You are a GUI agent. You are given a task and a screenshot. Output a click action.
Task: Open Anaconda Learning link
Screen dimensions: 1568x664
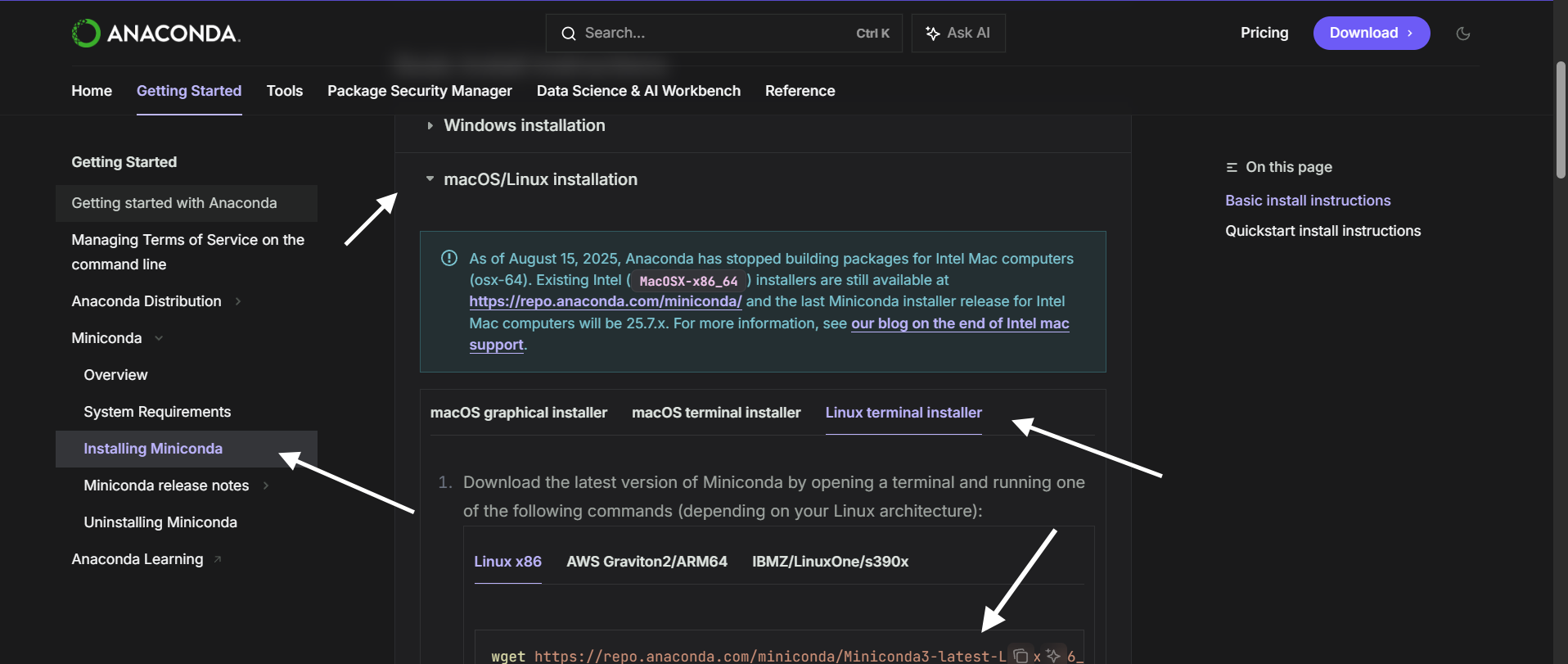pyautogui.click(x=137, y=559)
